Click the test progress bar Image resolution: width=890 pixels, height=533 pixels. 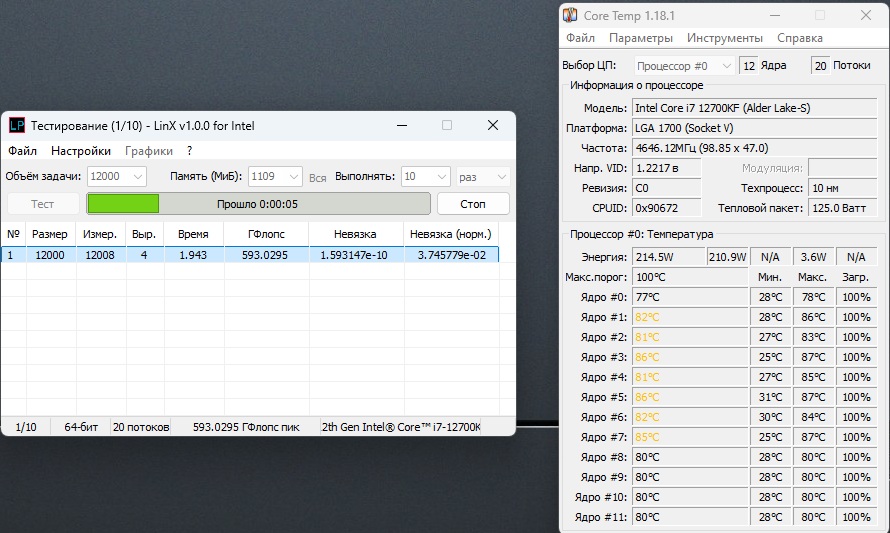click(x=258, y=204)
